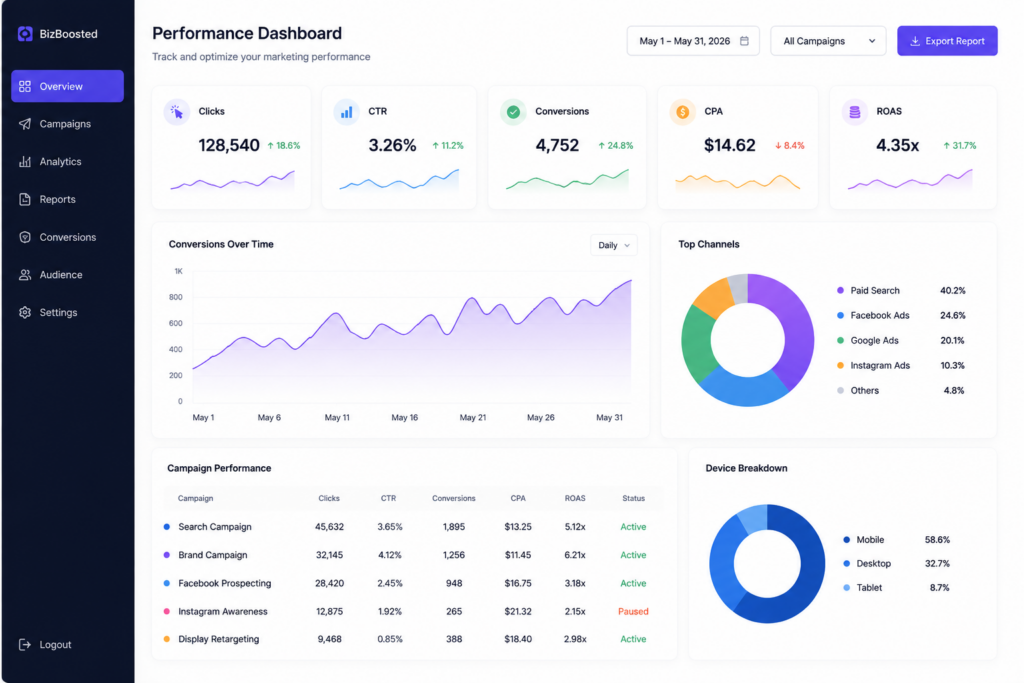Open the Conversions page from the sidebar

pos(67,237)
